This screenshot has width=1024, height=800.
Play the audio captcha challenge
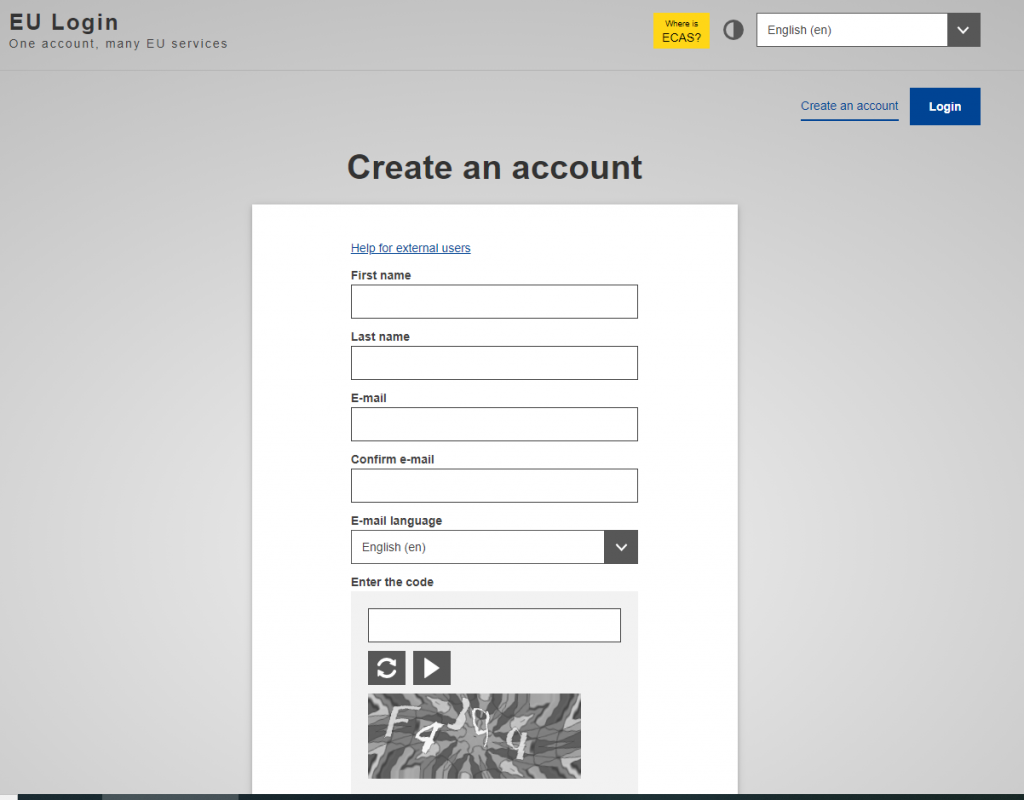tap(432, 668)
